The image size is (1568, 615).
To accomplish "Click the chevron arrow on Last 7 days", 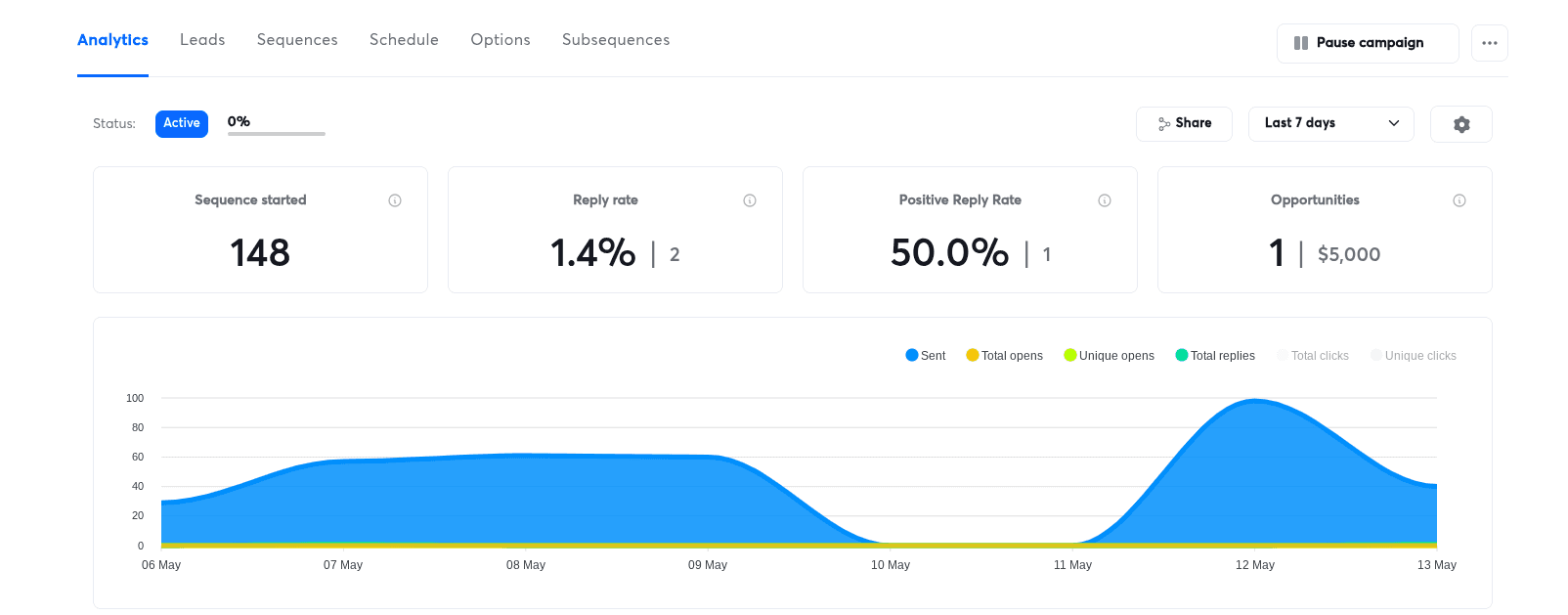I will (x=1394, y=123).
